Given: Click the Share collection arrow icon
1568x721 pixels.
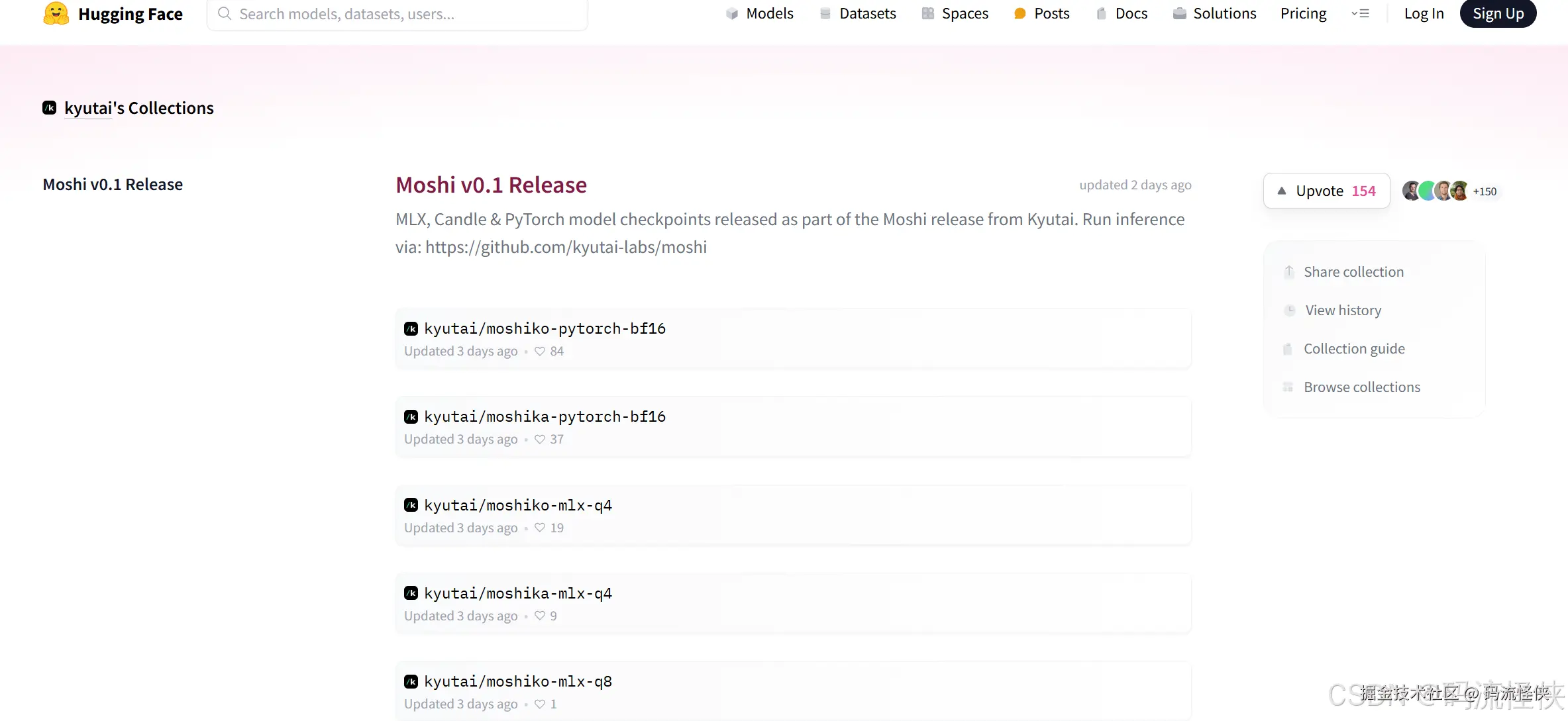Looking at the screenshot, I should pyautogui.click(x=1289, y=272).
